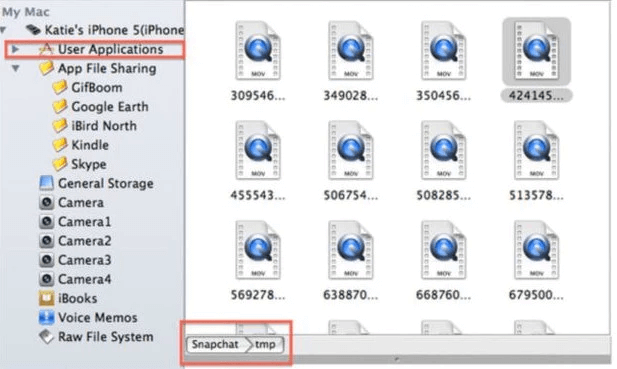Click file name 309546...
Image resolution: width=617 pixels, height=369 pixels.
[258, 96]
